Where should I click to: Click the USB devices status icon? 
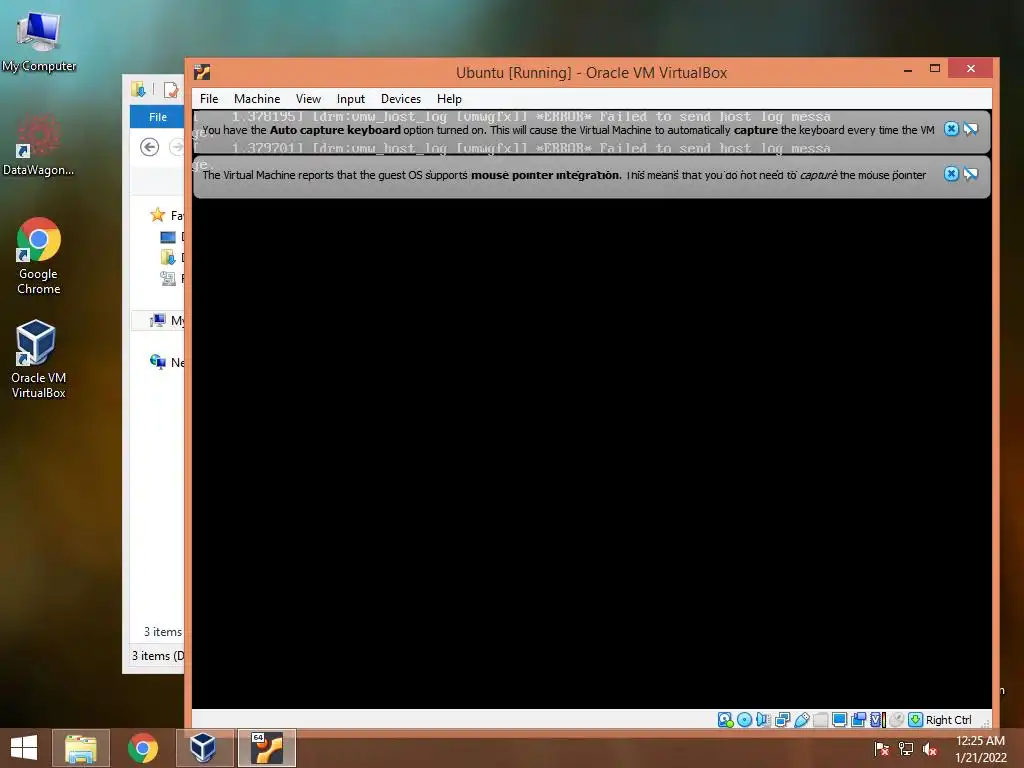pyautogui.click(x=801, y=720)
